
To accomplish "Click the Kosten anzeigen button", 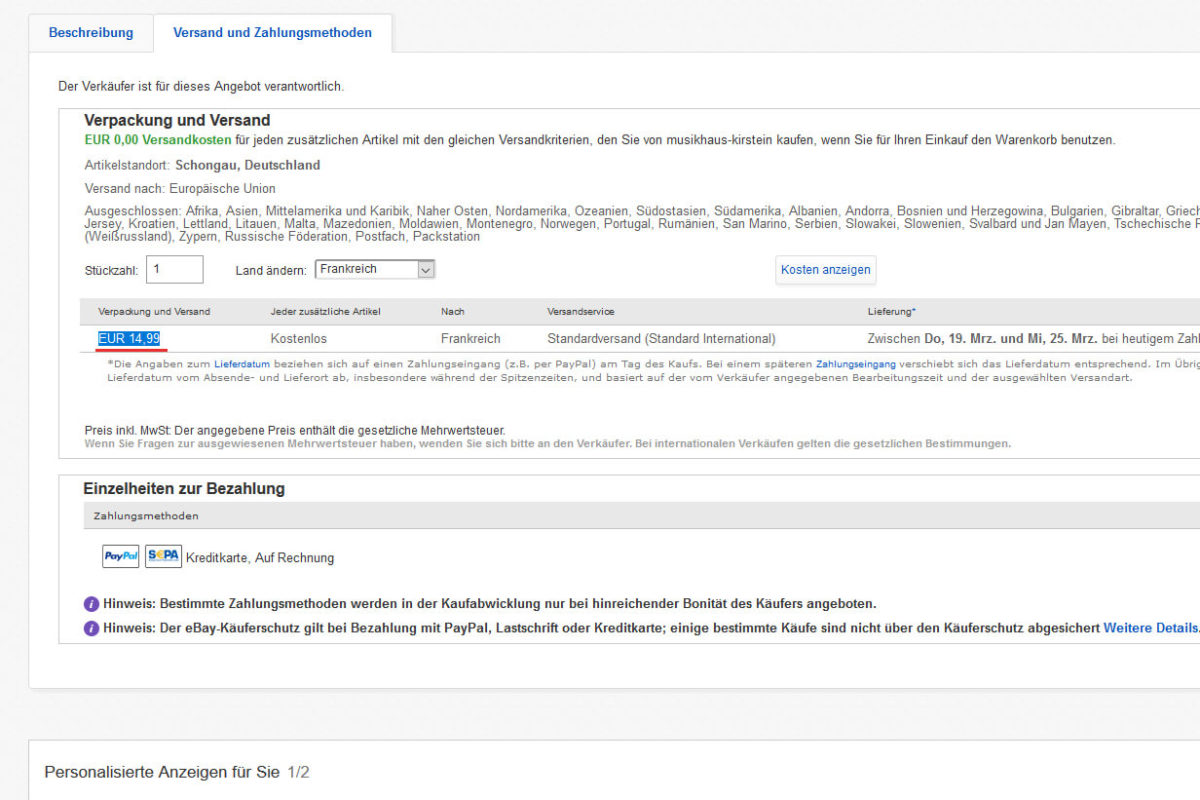I will (826, 270).
